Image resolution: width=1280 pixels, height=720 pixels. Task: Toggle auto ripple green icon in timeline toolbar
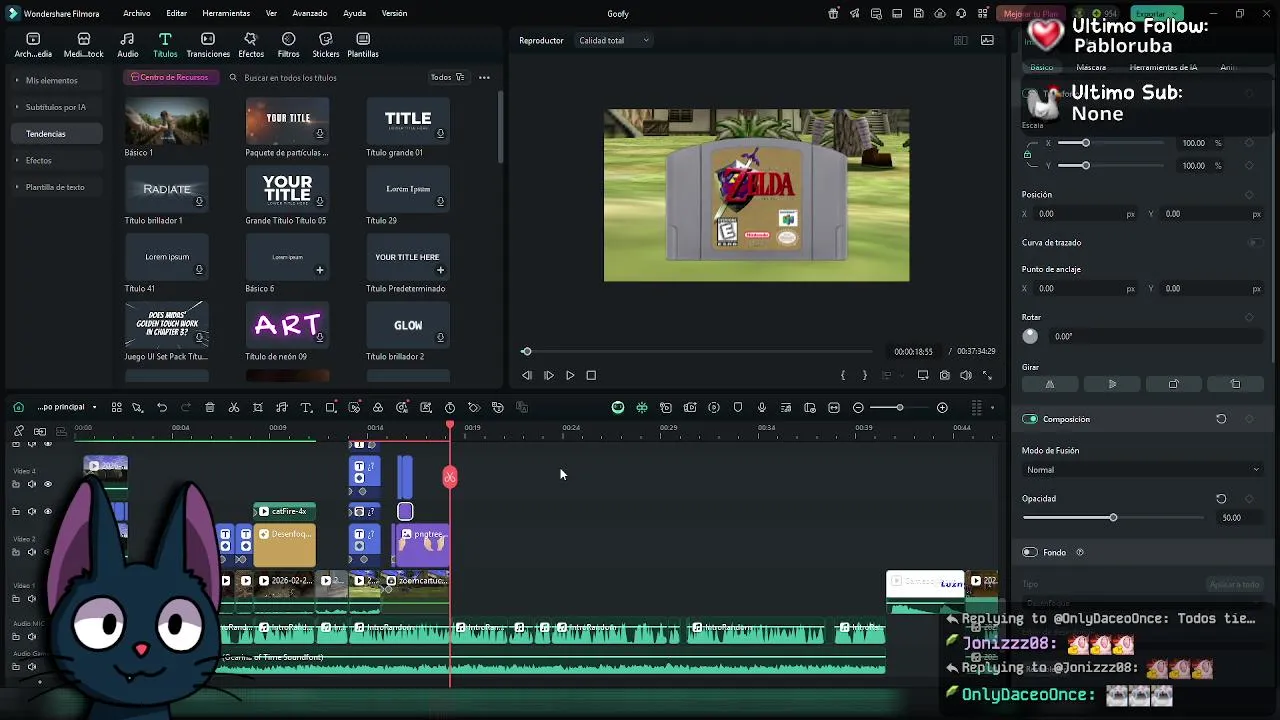618,407
